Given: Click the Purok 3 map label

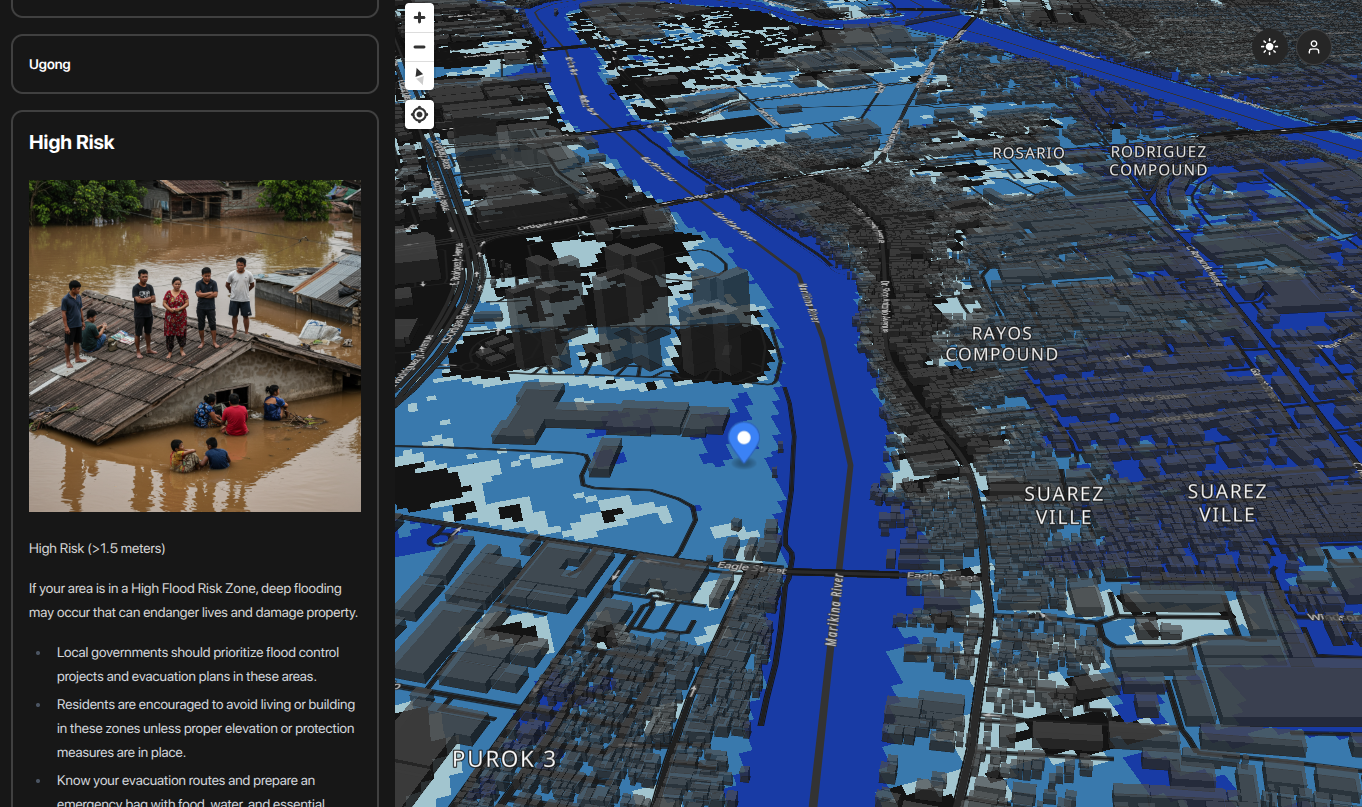Looking at the screenshot, I should (x=503, y=760).
